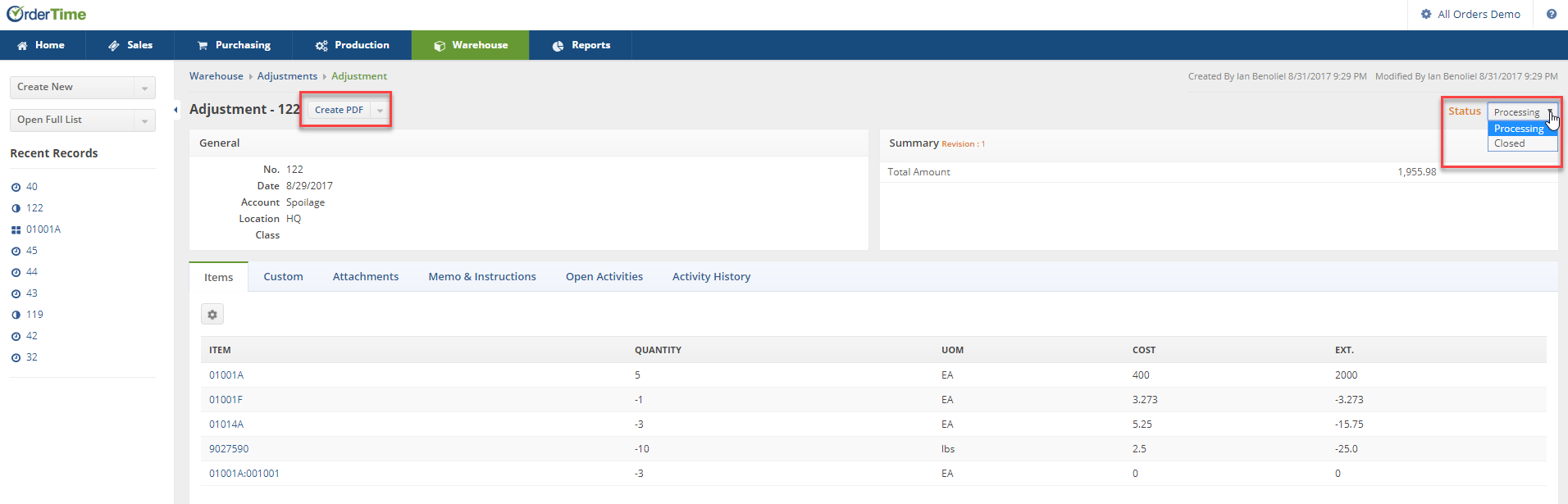Switch to the Custom tab
This screenshot has height=504, width=1568.
click(283, 277)
